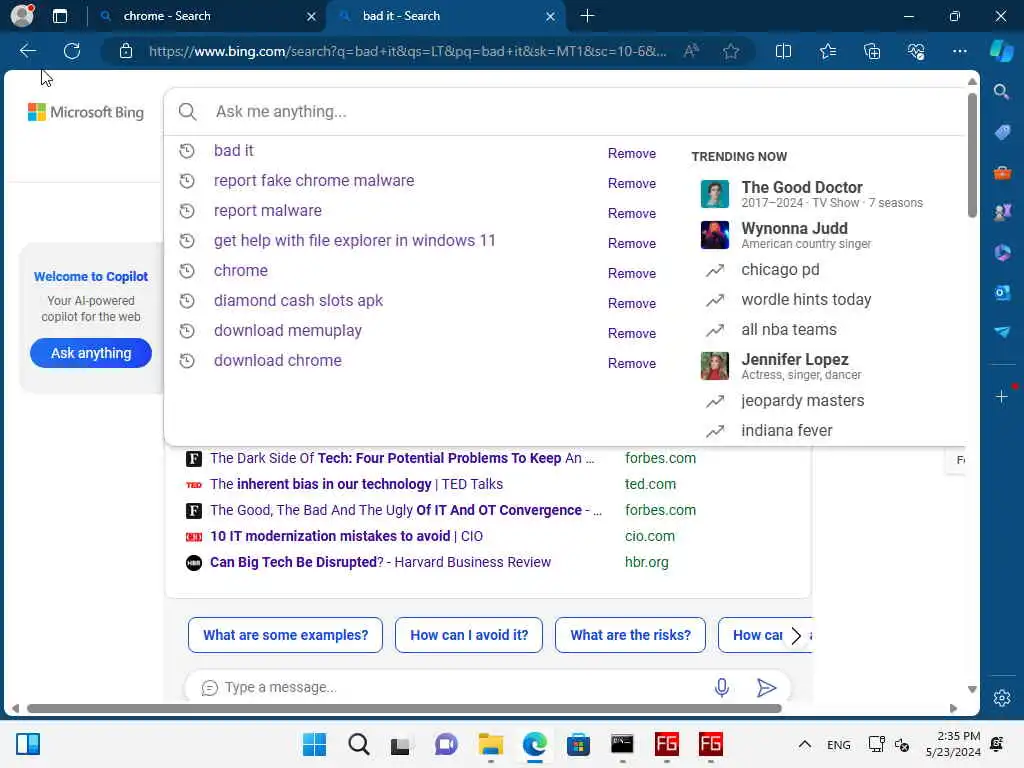
Task: Select 'report malware' history suggestion
Action: tap(268, 210)
